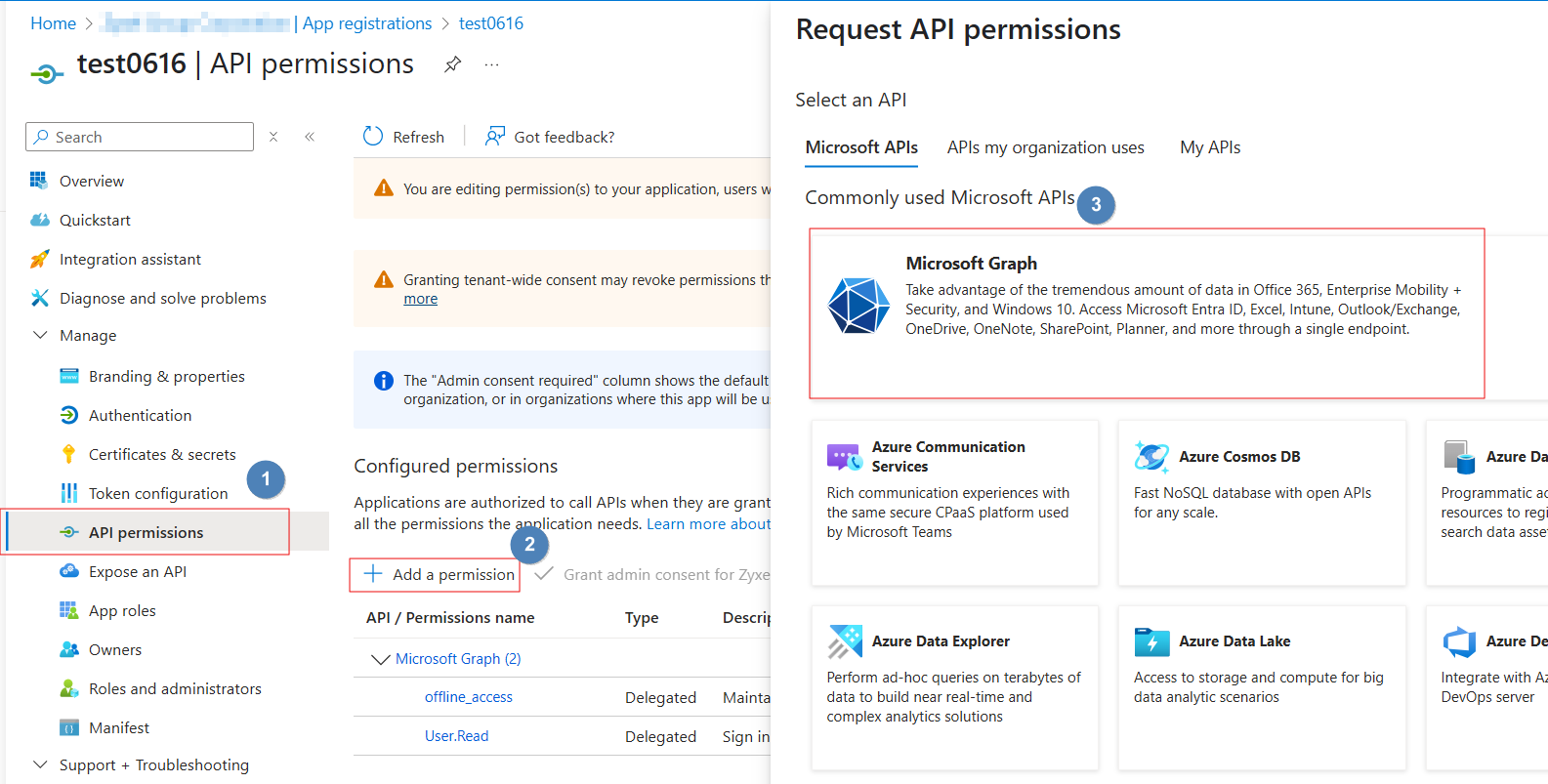1548x784 pixels.
Task: Switch to APIs my organization uses tab
Action: (x=1045, y=147)
